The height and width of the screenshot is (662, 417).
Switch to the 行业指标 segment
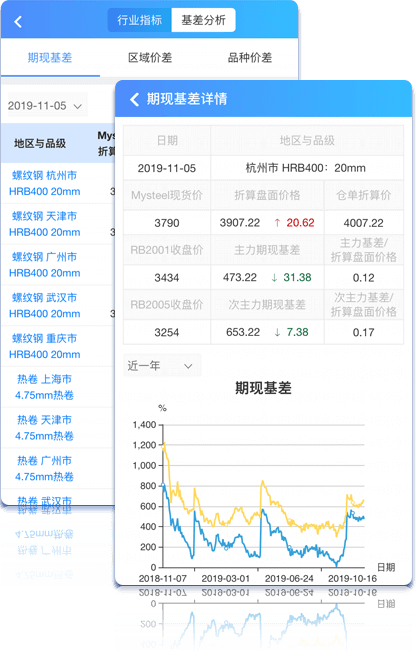pos(139,20)
